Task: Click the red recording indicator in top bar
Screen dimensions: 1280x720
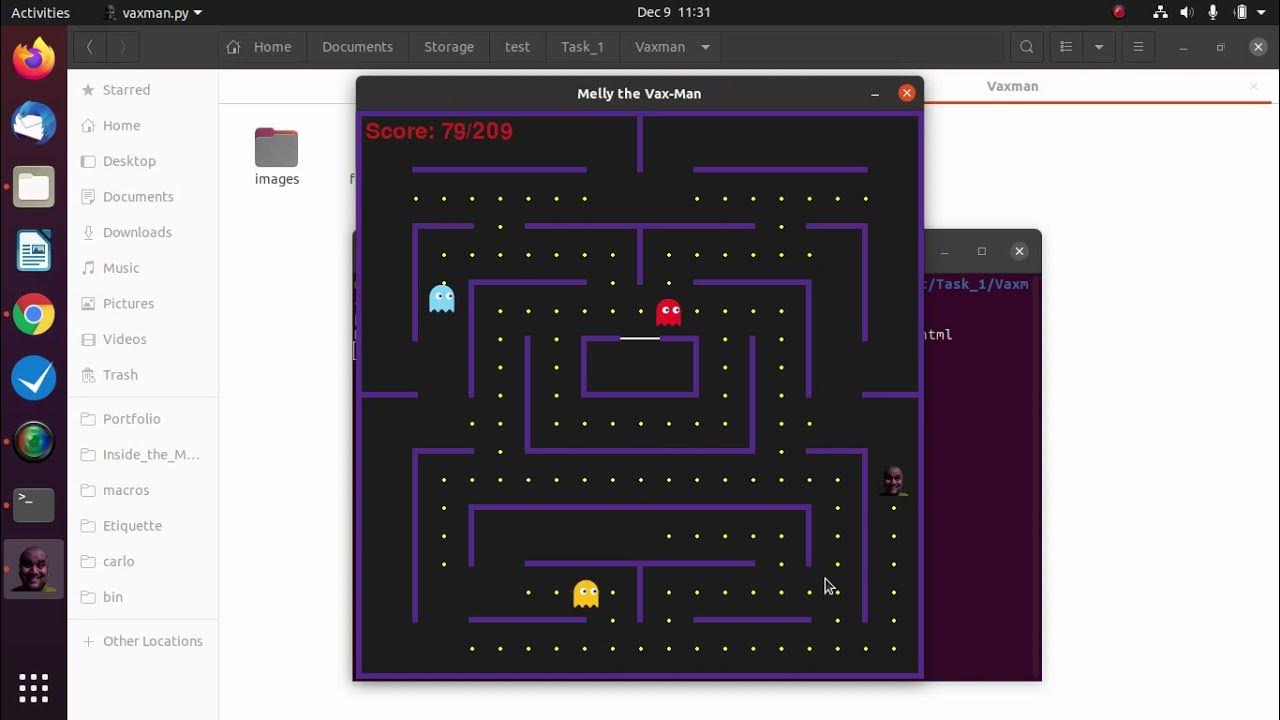Action: click(1119, 13)
